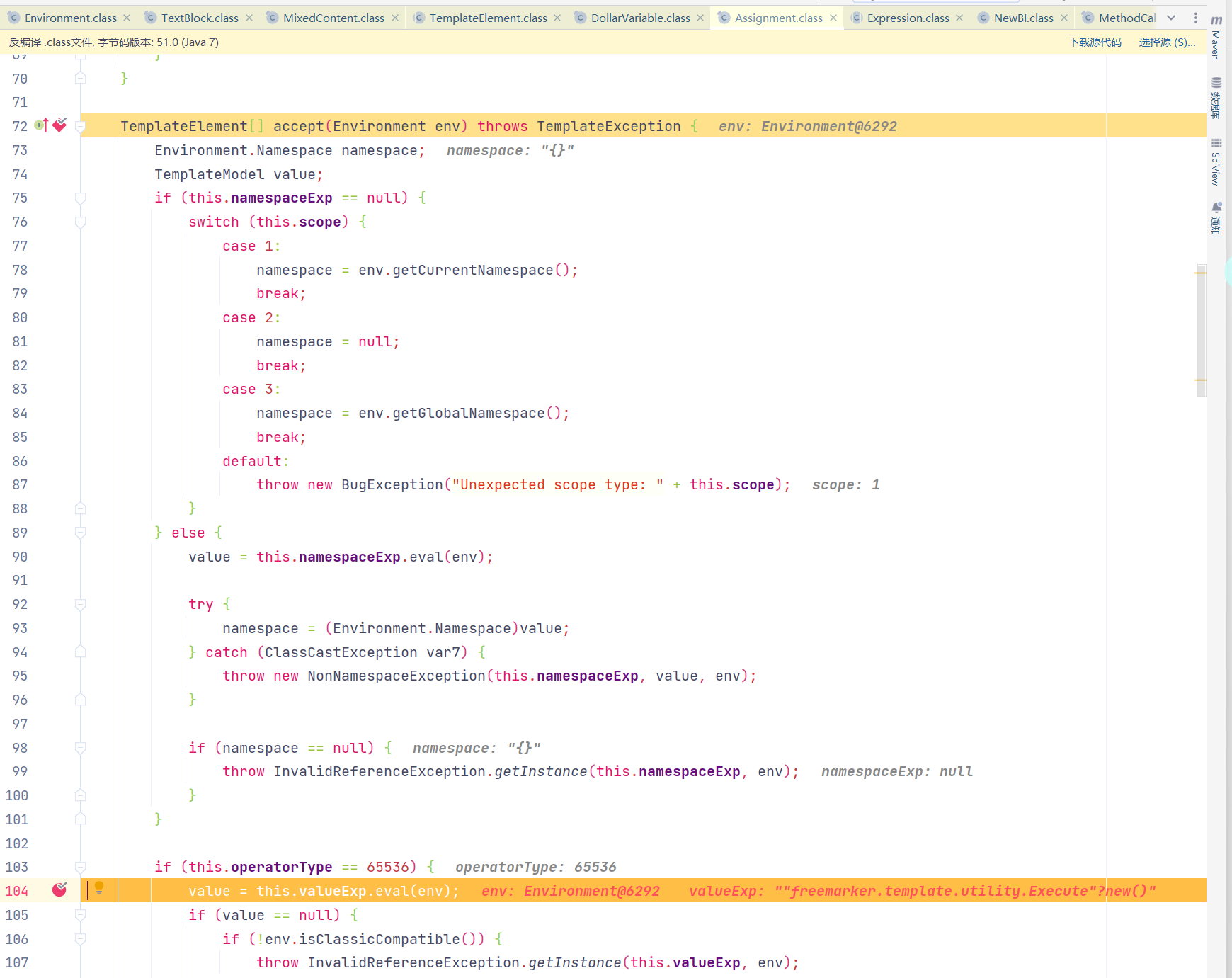Switch to the NewBI.class tab

click(1023, 18)
